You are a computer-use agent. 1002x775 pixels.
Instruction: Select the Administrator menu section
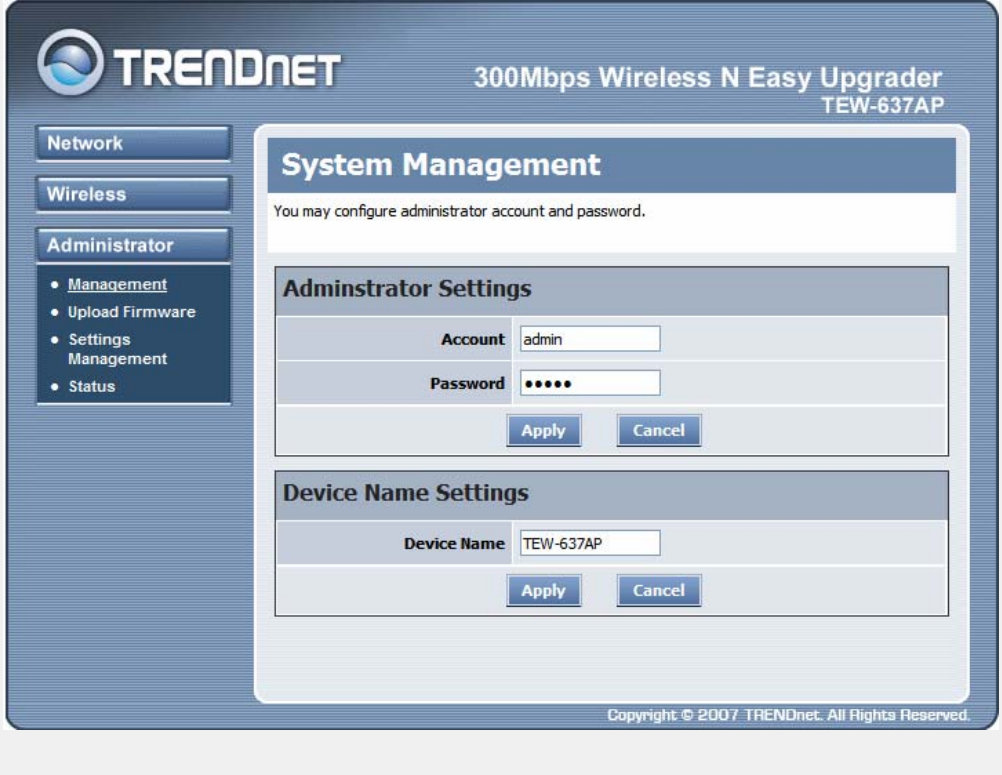133,245
